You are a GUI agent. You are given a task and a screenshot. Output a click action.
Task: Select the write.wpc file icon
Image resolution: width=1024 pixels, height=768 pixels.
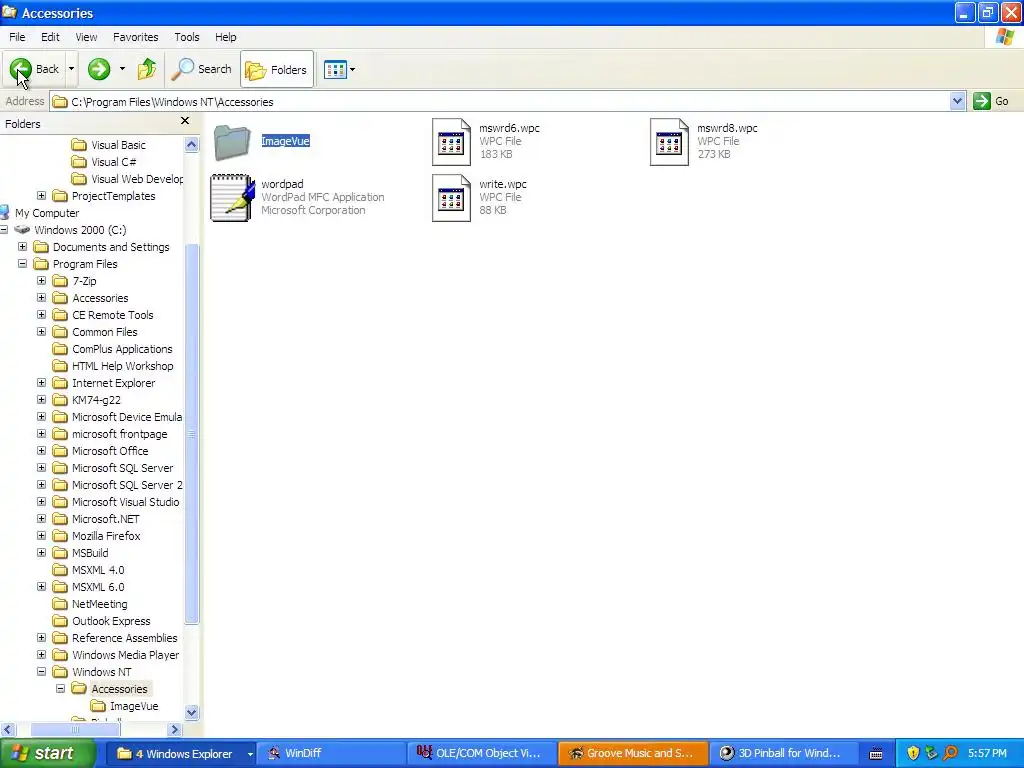tap(451, 198)
